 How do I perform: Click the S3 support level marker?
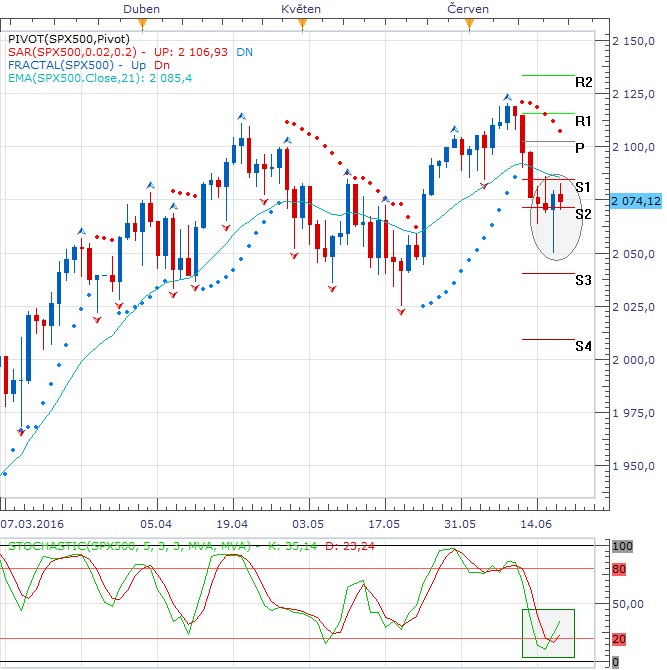[584, 280]
